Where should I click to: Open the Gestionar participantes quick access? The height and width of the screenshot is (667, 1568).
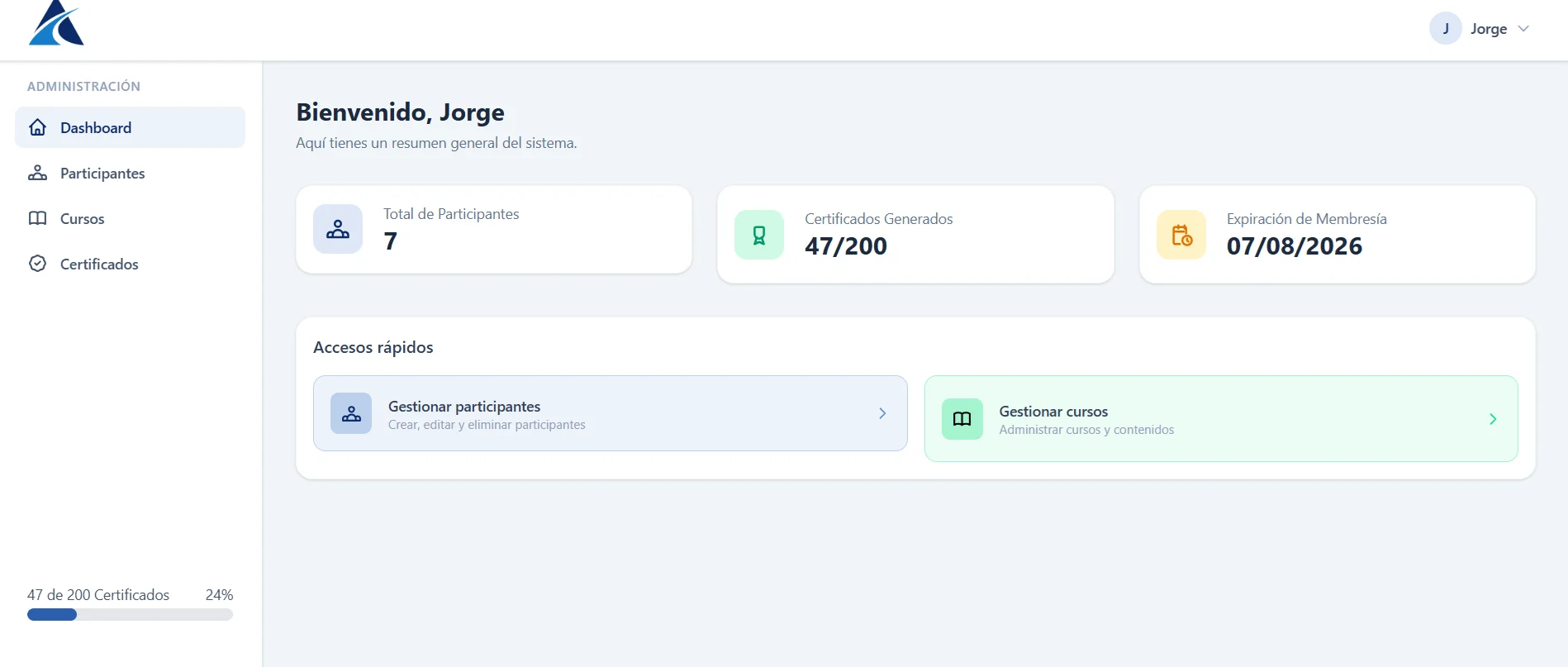pyautogui.click(x=611, y=413)
